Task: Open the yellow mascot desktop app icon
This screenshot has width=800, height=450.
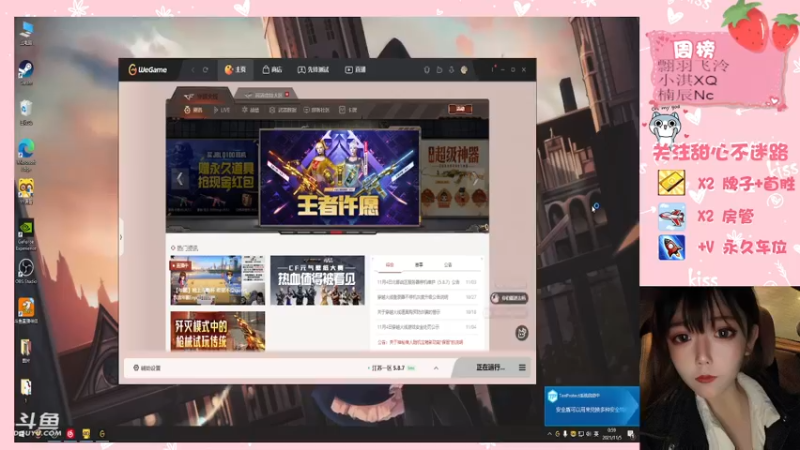Action: pyautogui.click(x=26, y=192)
